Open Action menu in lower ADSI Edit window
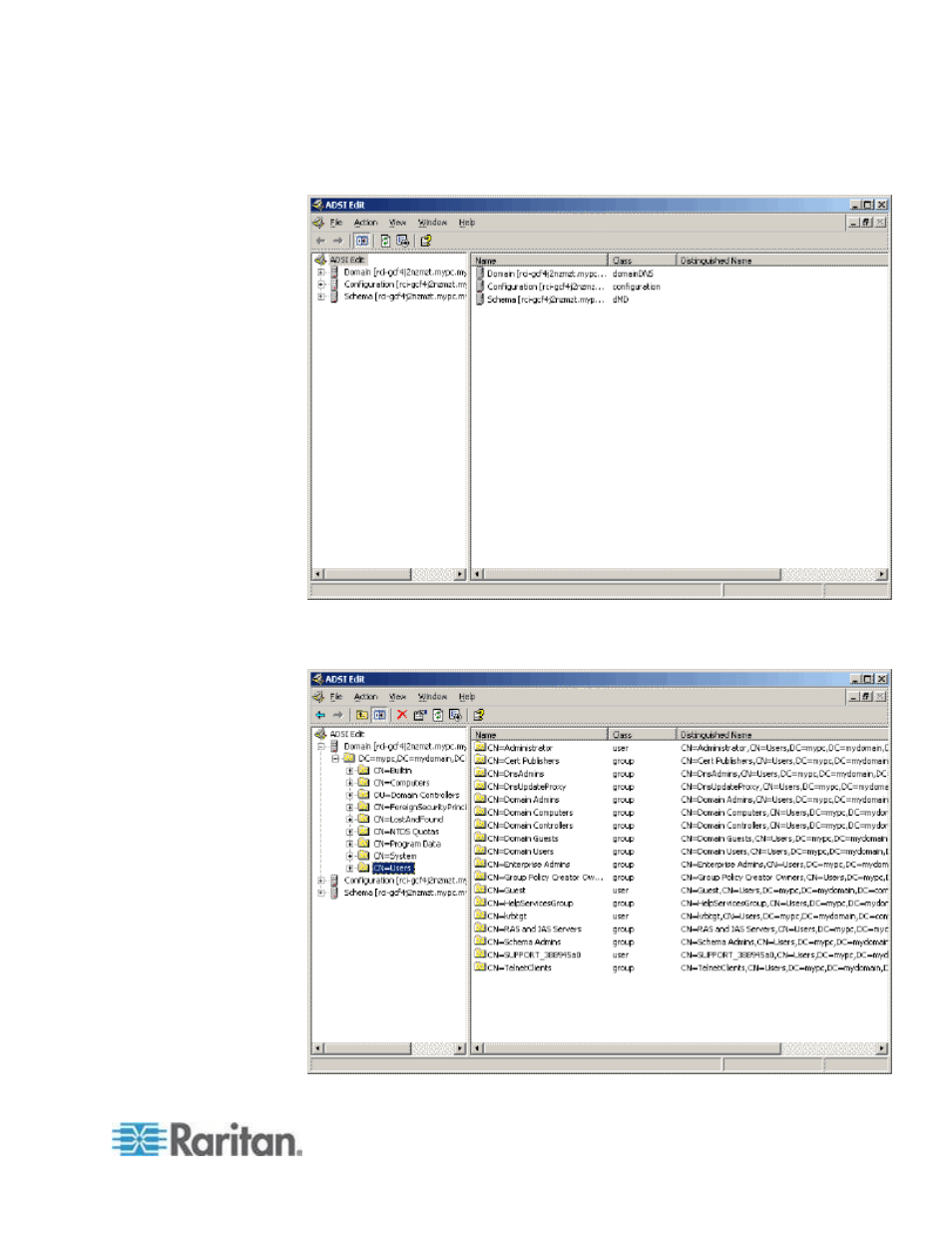 point(366,697)
